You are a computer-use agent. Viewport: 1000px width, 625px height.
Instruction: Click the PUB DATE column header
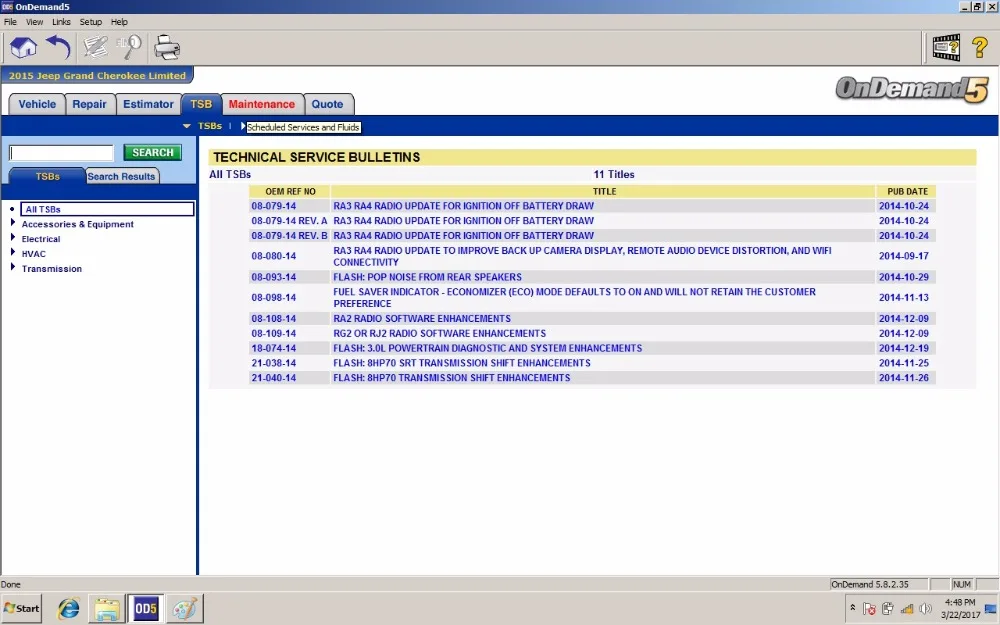(x=907, y=191)
